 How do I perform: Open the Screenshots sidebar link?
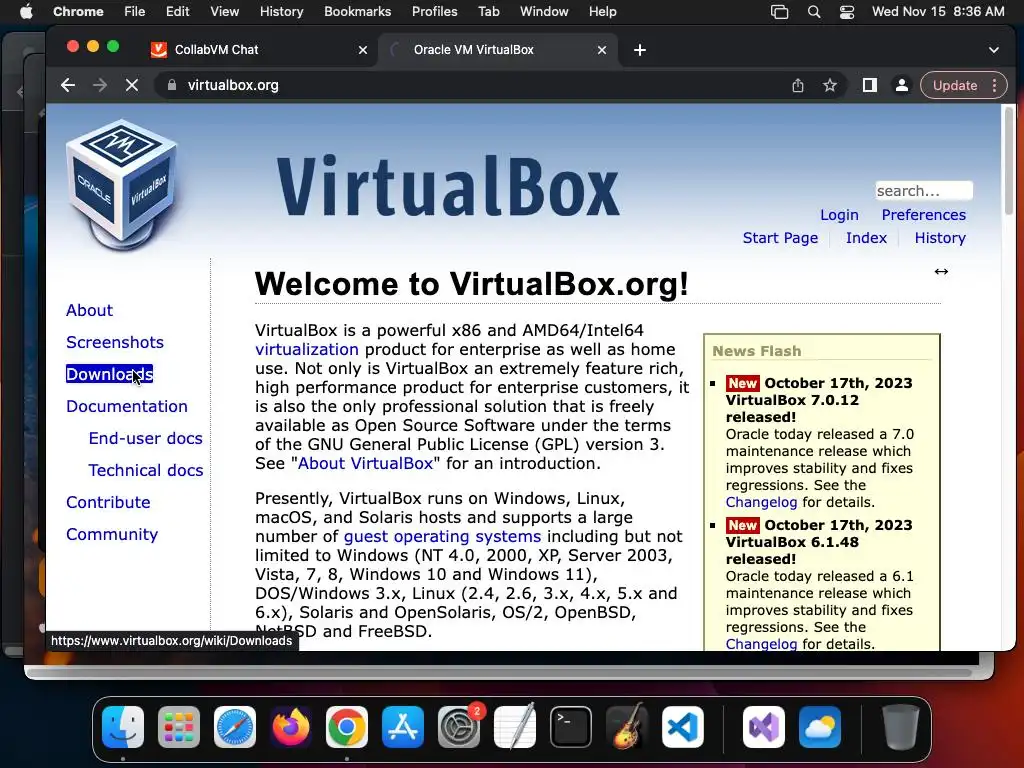[115, 342]
